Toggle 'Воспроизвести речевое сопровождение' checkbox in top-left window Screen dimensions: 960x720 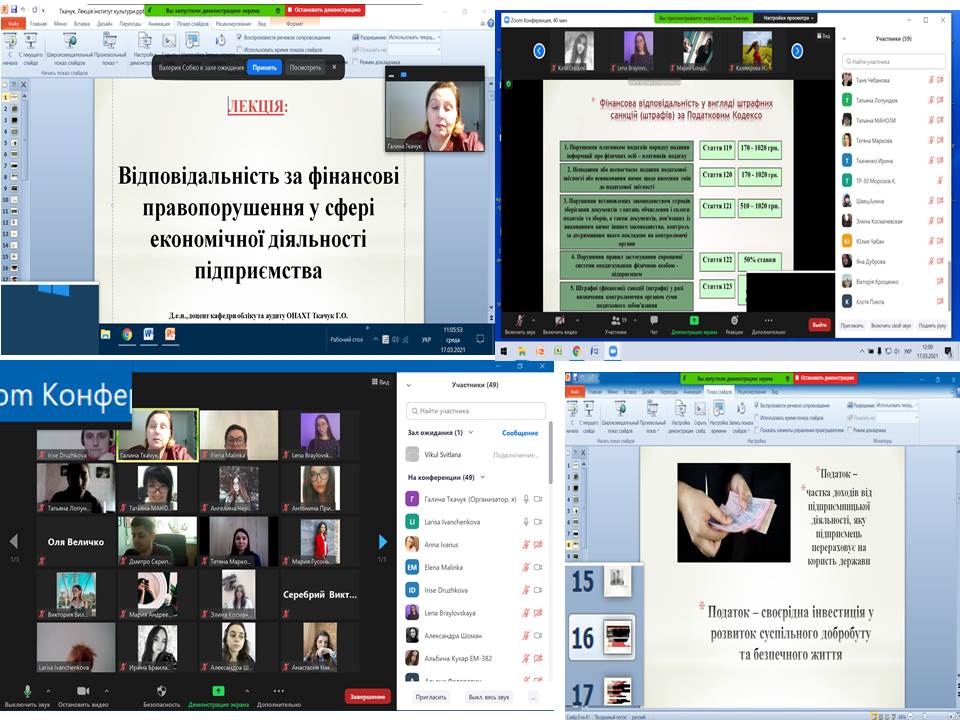click(239, 38)
